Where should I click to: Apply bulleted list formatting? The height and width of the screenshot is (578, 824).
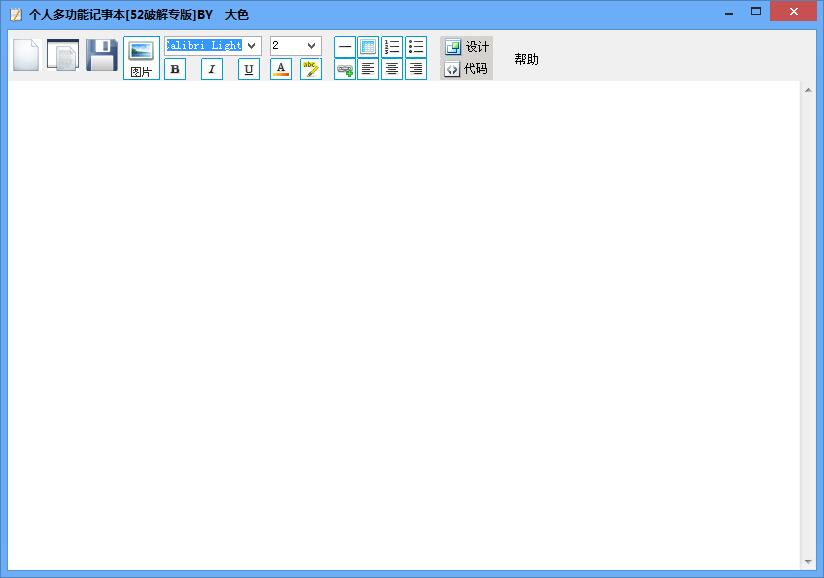click(x=416, y=47)
